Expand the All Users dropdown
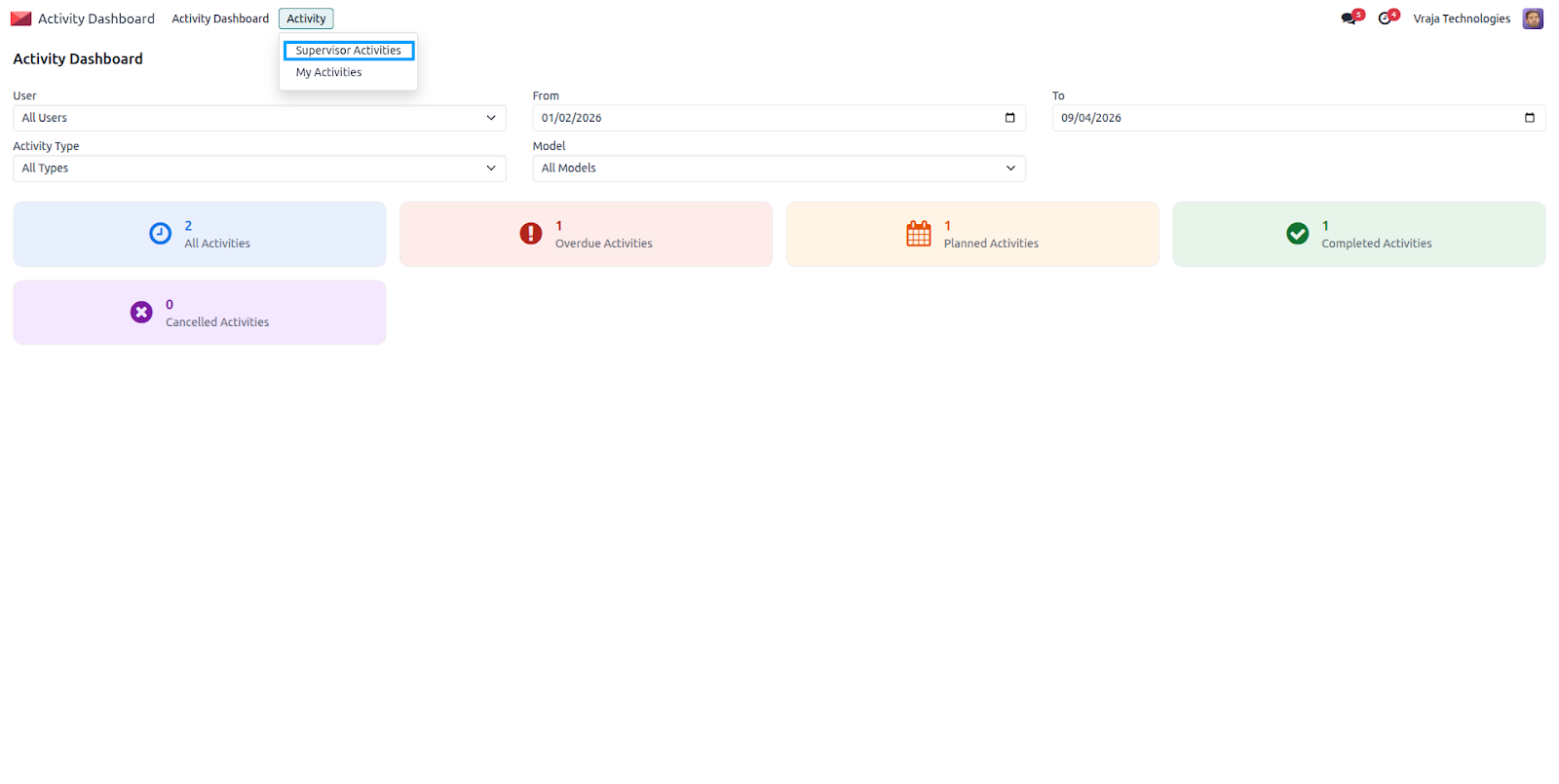The height and width of the screenshot is (784, 1559). [259, 118]
